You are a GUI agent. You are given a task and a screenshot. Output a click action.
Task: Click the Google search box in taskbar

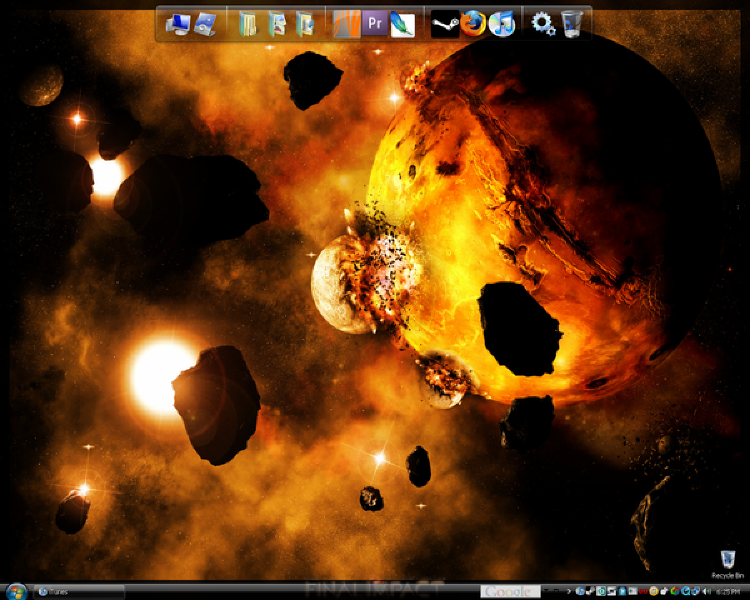(x=510, y=591)
